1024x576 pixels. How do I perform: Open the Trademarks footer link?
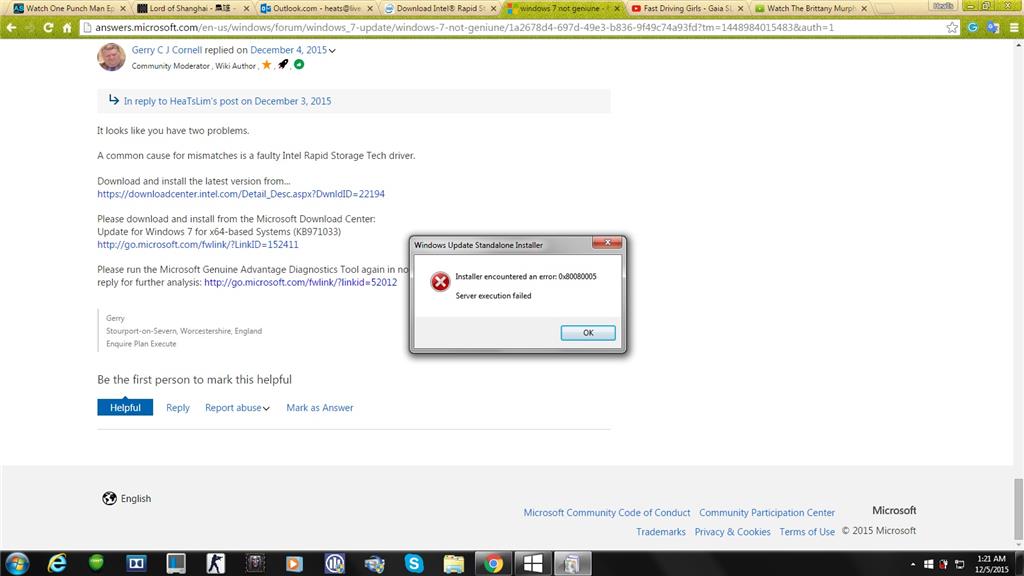tap(661, 532)
